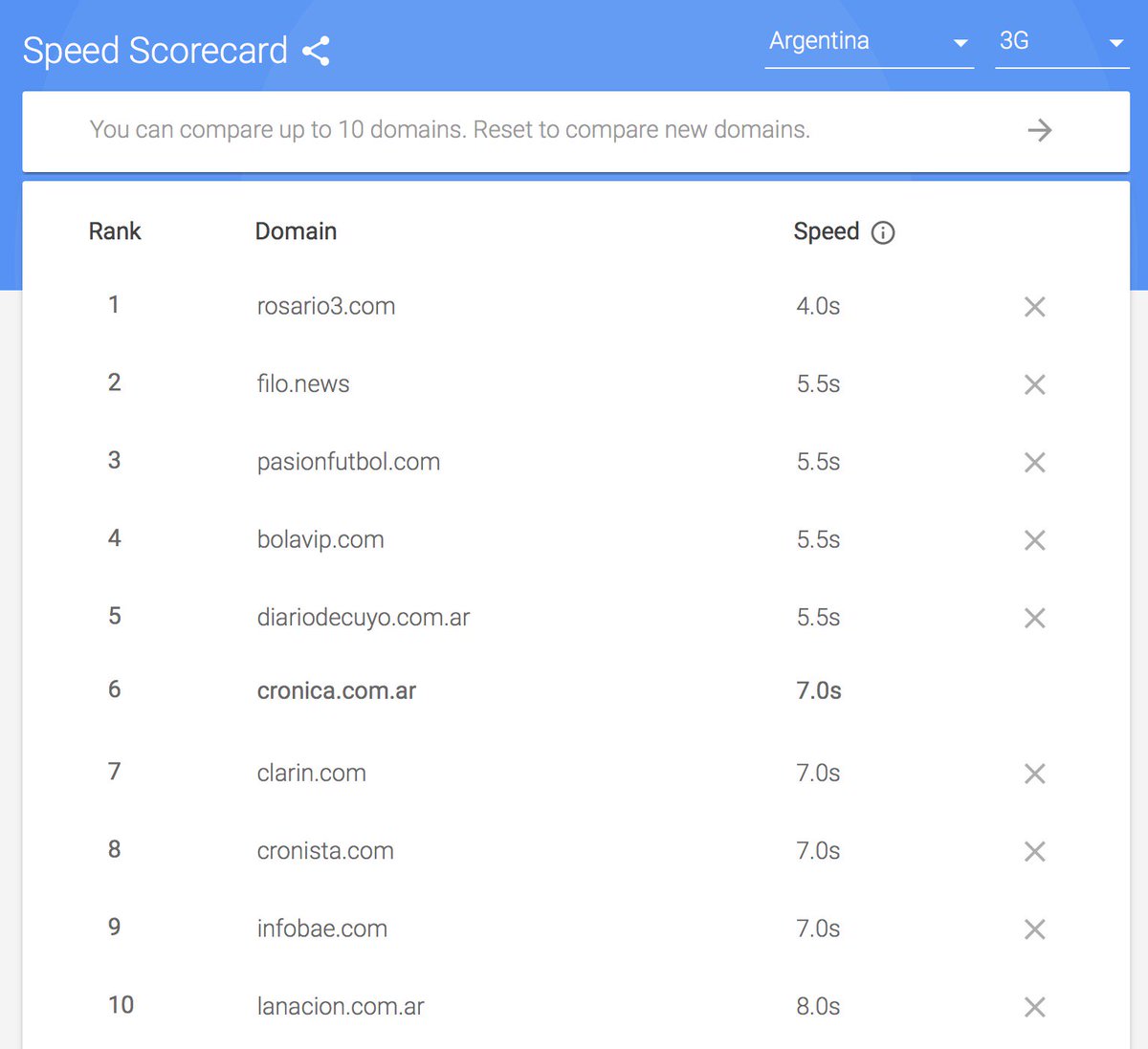
Task: Click rank number 6
Action: 114,689
